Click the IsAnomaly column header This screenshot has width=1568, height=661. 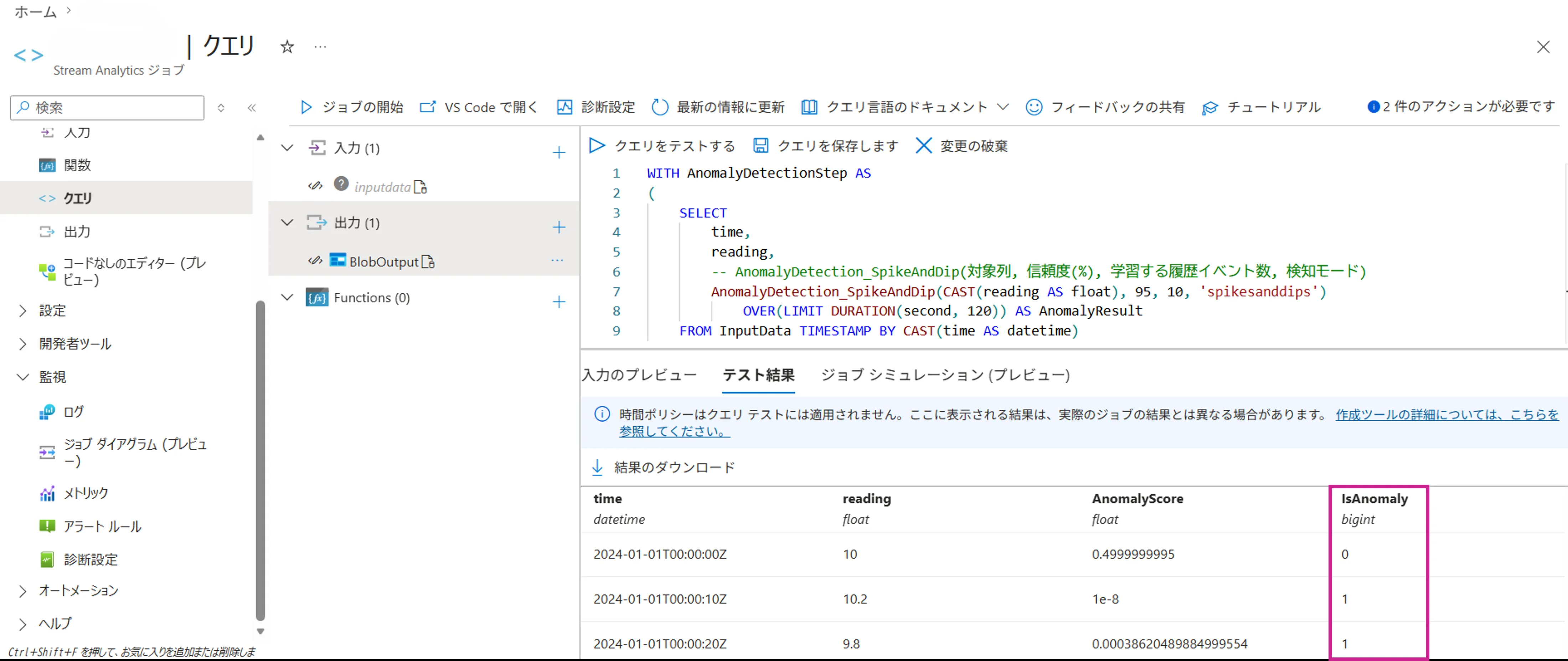pyautogui.click(x=1374, y=499)
